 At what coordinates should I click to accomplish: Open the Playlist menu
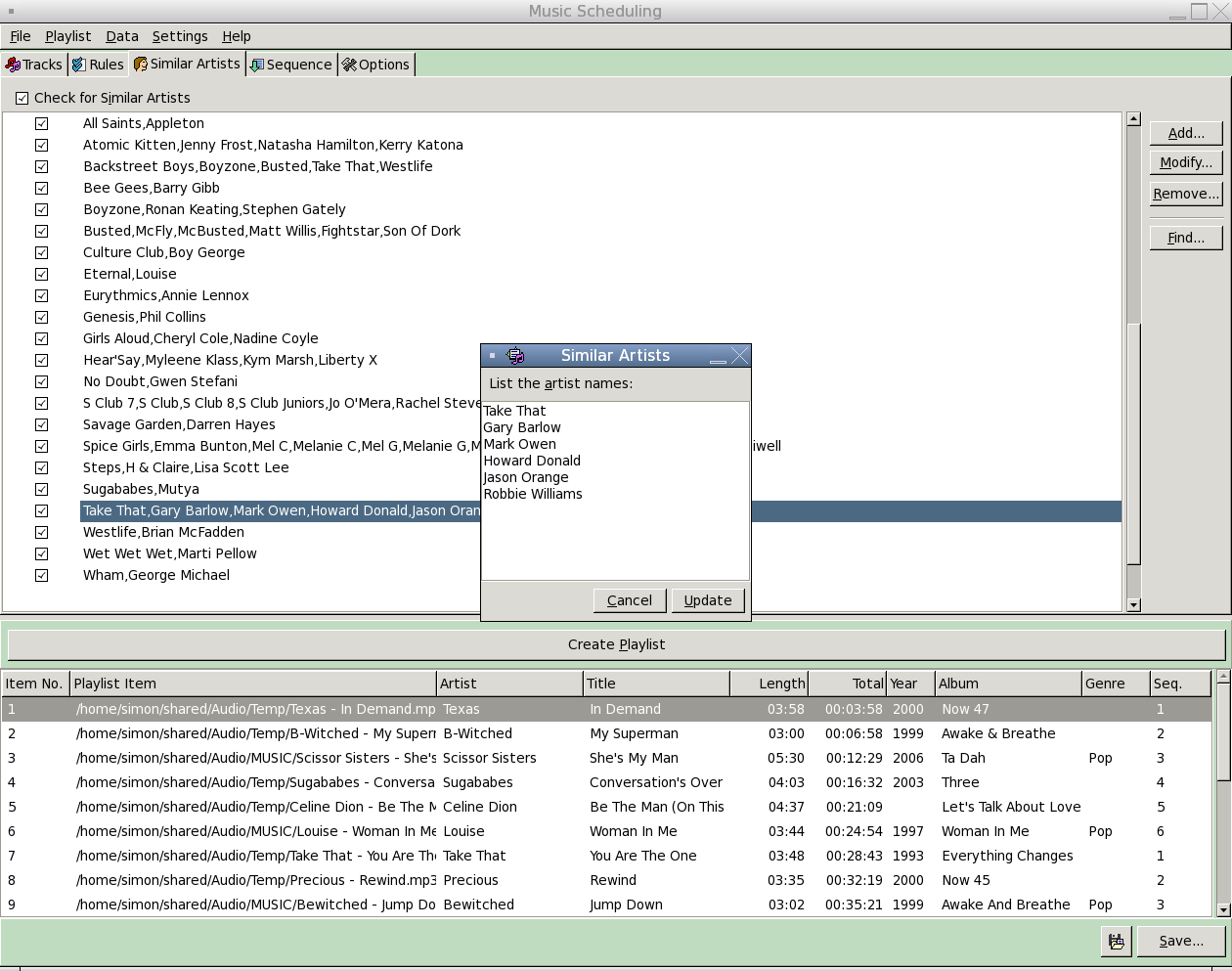(67, 36)
